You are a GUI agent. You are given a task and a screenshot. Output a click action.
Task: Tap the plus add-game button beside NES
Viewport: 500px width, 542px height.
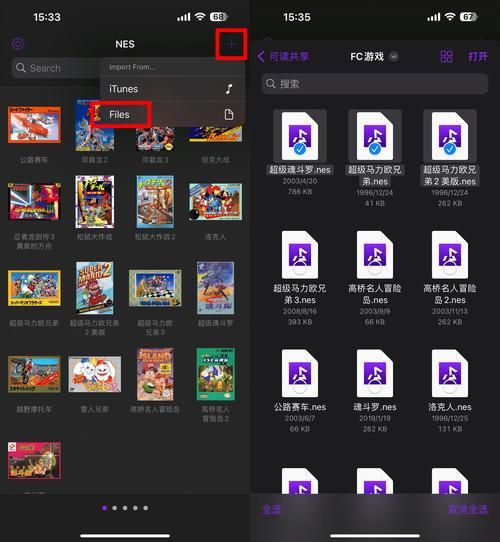231,44
